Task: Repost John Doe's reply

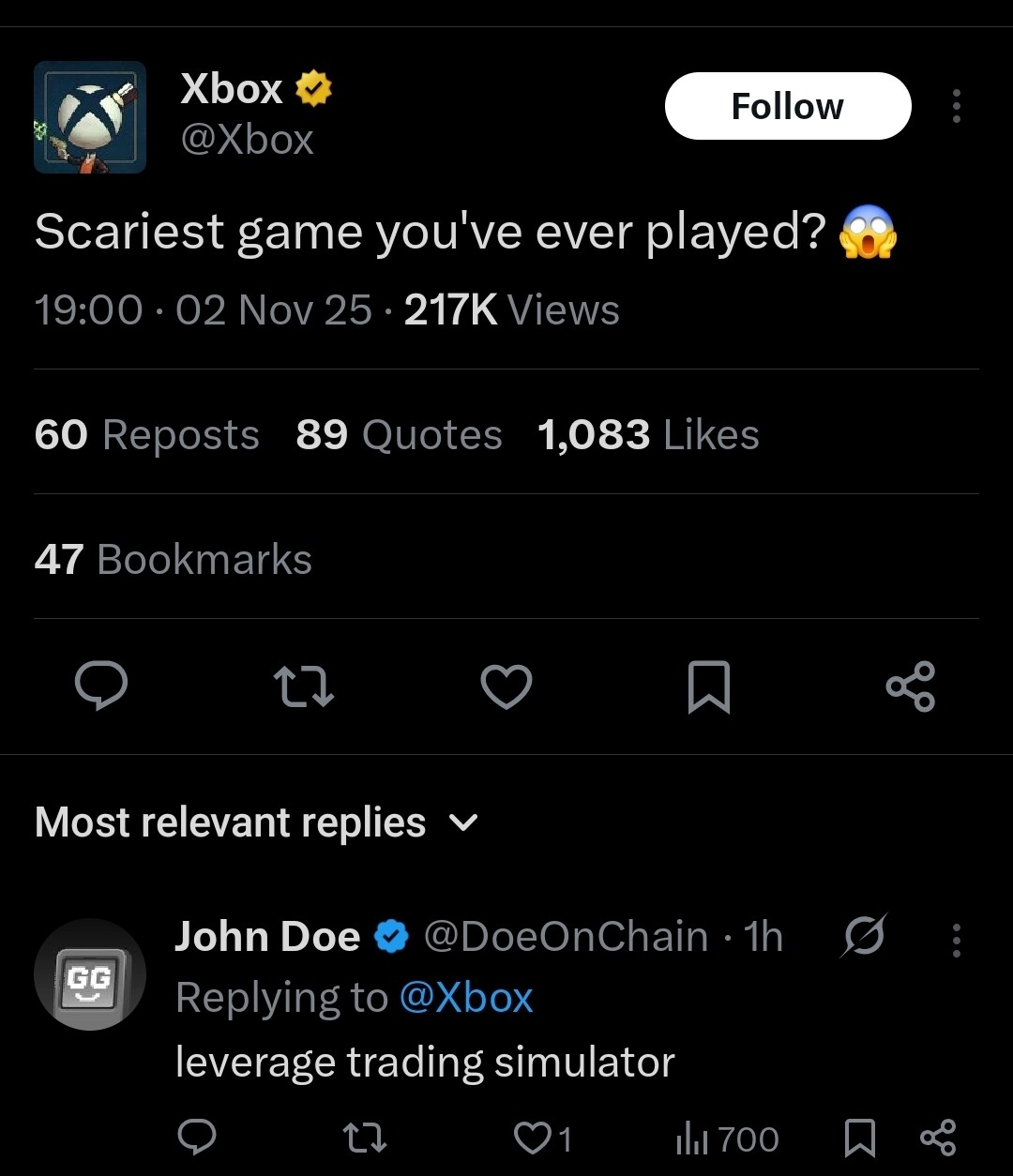Action: tap(365, 1138)
